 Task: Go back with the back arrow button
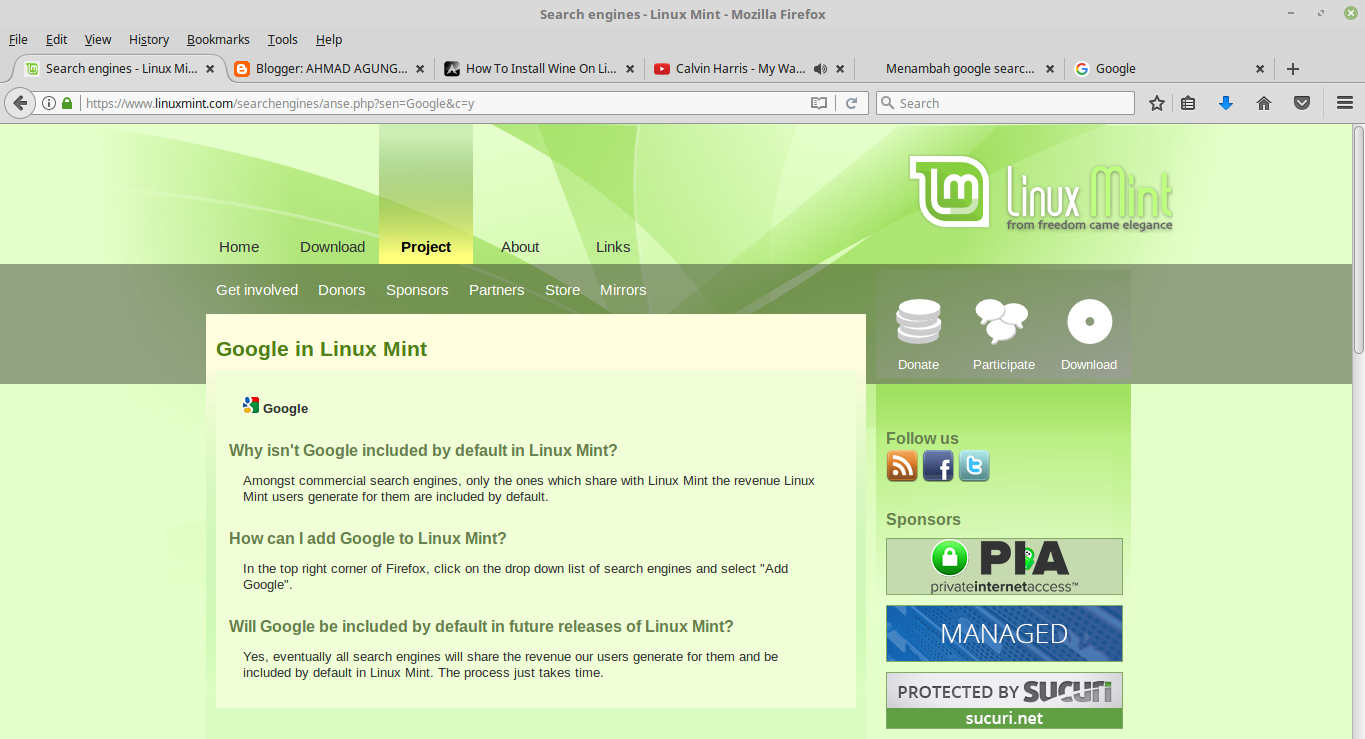coord(20,103)
